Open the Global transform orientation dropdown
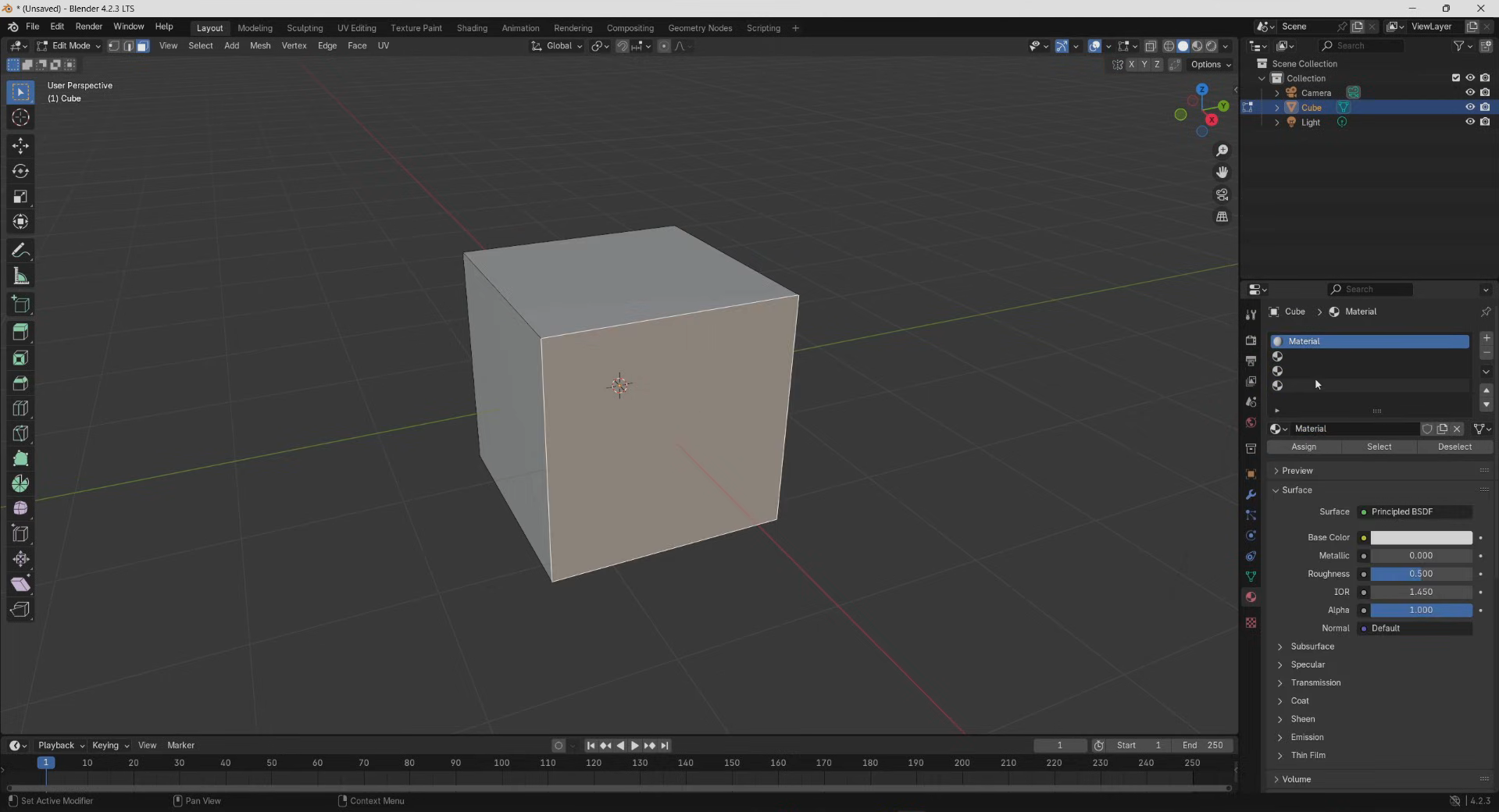The width and height of the screenshot is (1499, 812). coord(557,46)
